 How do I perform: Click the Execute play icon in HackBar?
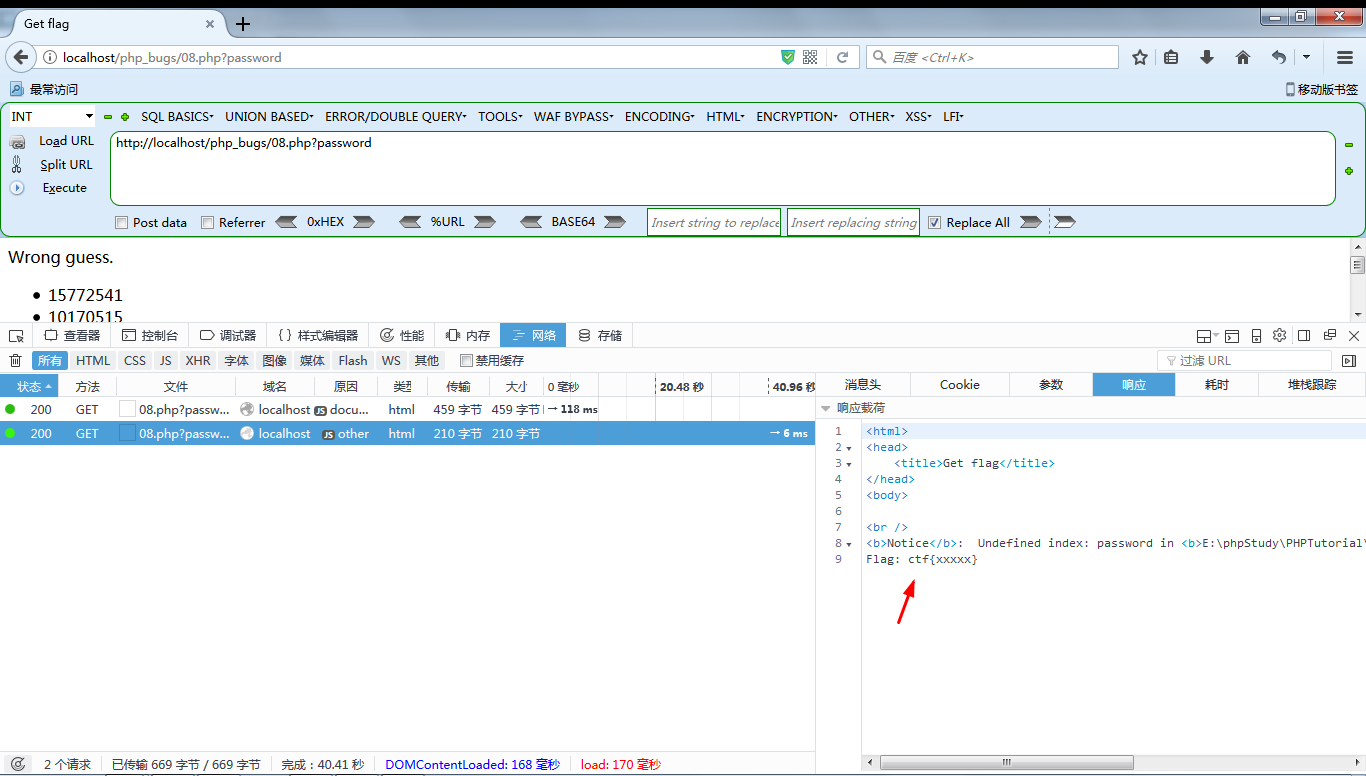pos(17,188)
